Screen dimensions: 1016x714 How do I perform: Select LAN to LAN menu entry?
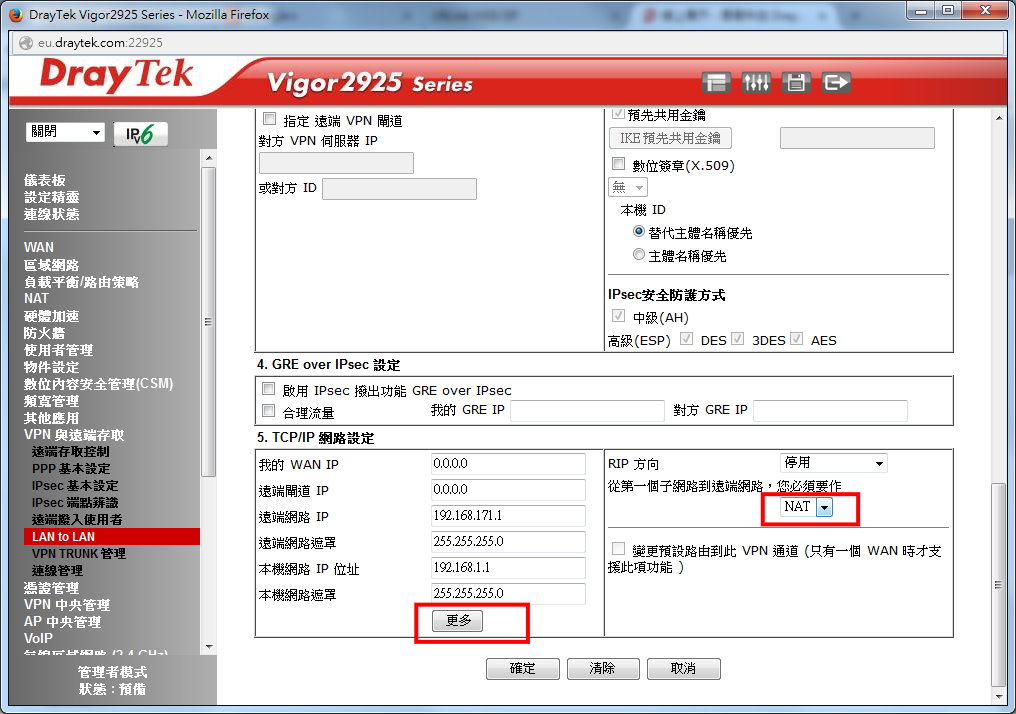pyautogui.click(x=64, y=537)
